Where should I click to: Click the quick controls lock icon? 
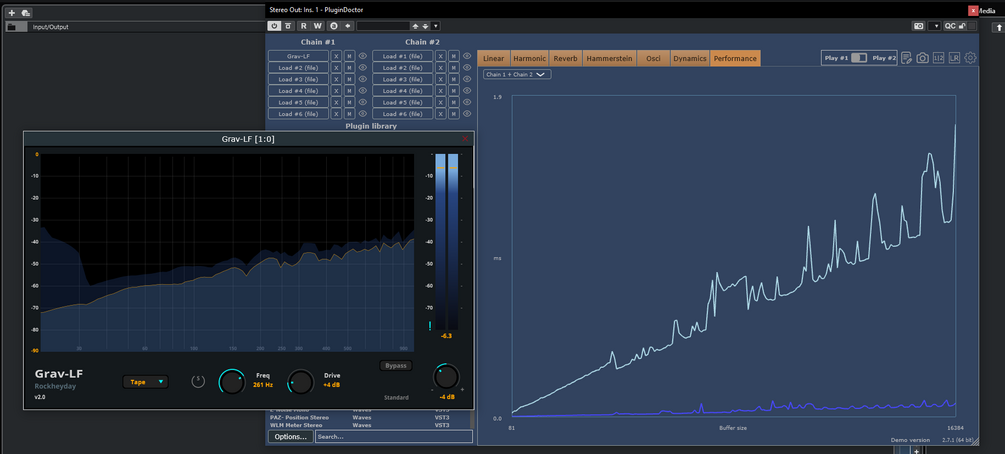tap(962, 26)
